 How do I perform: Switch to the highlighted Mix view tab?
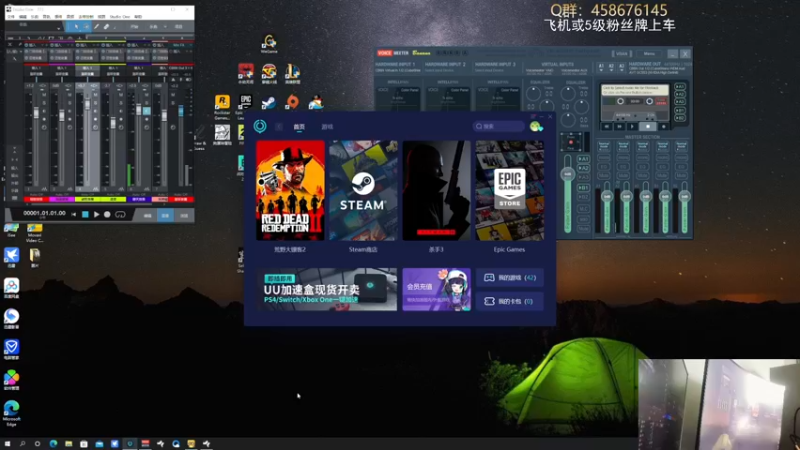[x=165, y=215]
